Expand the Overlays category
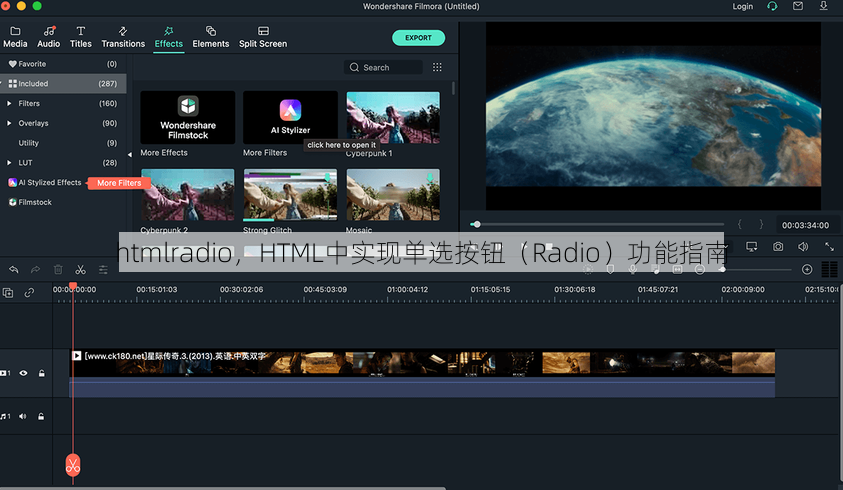Viewport: 843px width, 490px height. (9, 123)
